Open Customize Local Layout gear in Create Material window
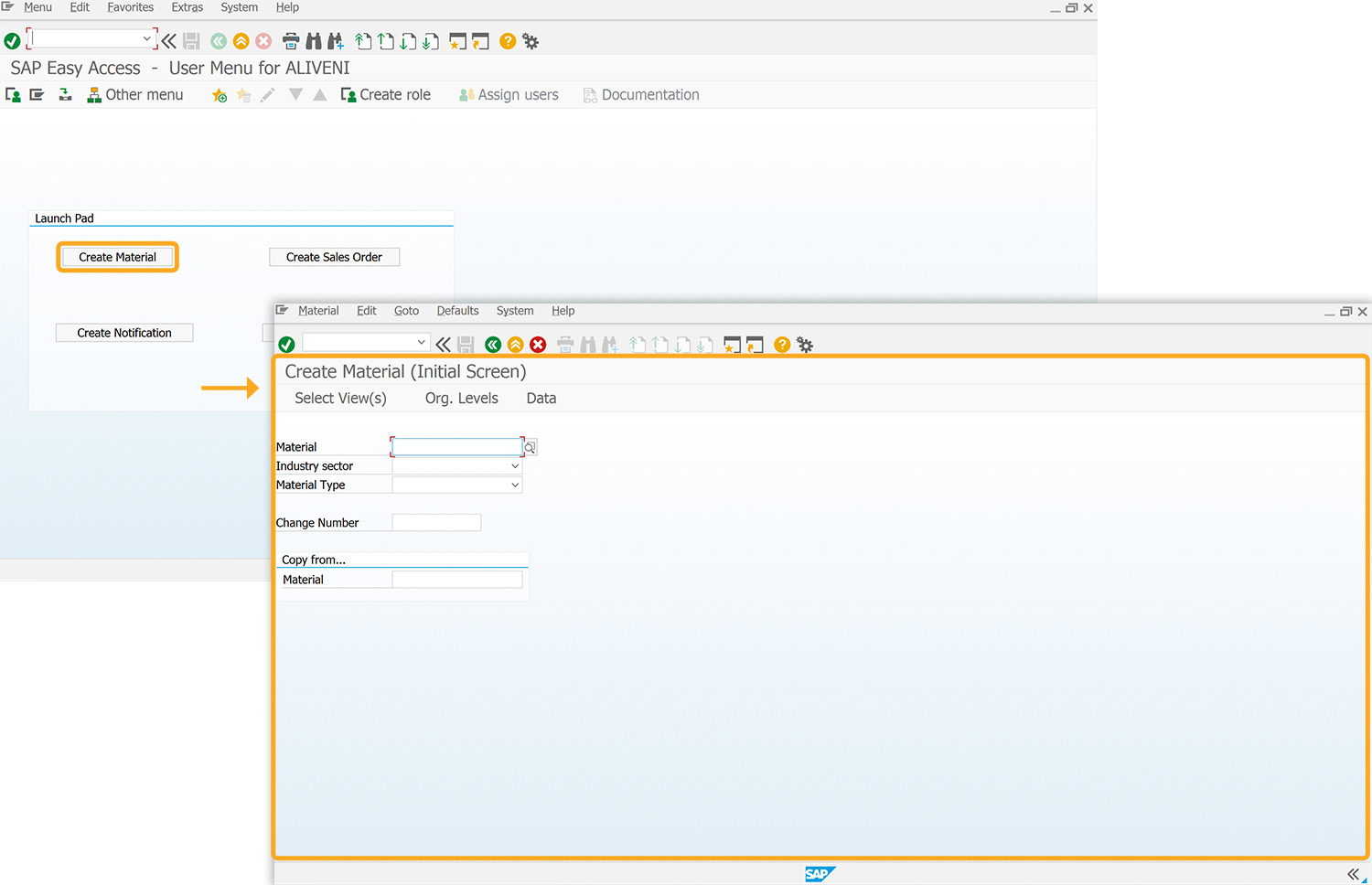1372x885 pixels. click(805, 345)
